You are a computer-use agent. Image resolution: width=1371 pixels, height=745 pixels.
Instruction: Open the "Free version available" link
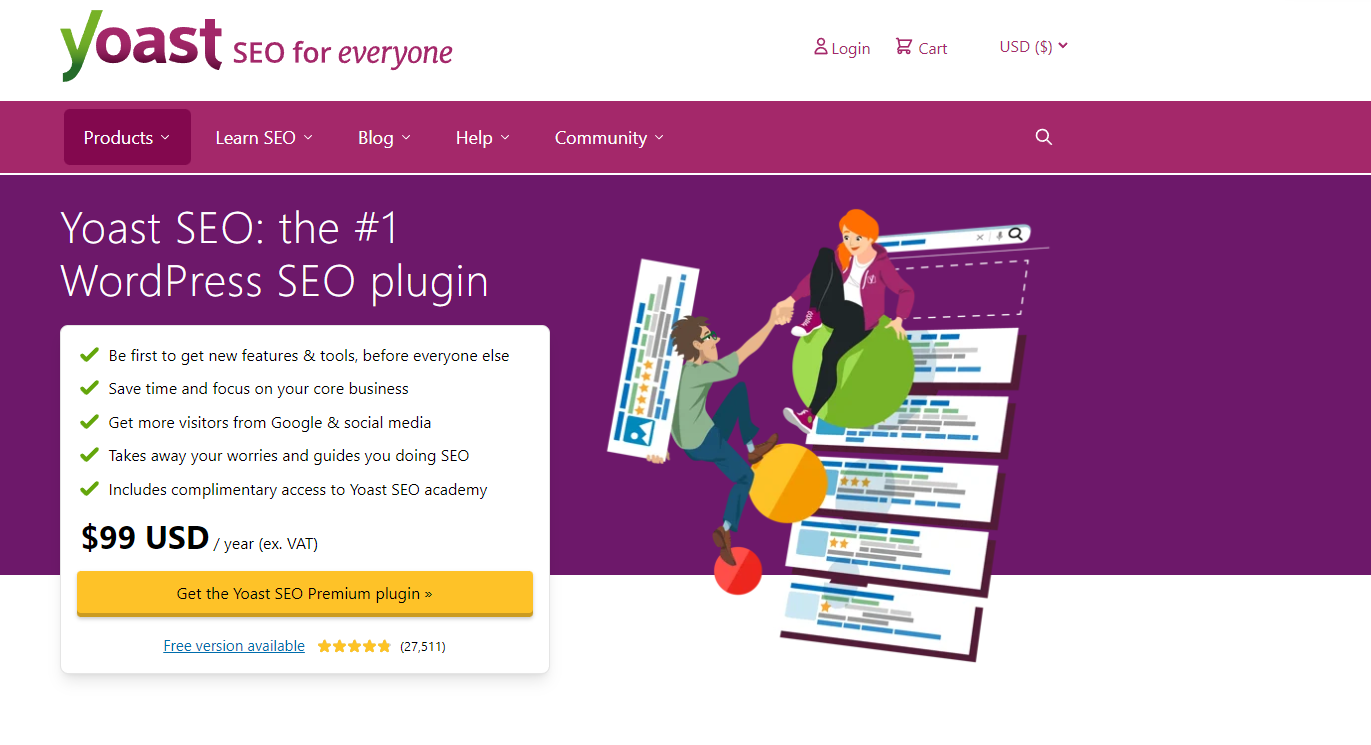pos(234,646)
